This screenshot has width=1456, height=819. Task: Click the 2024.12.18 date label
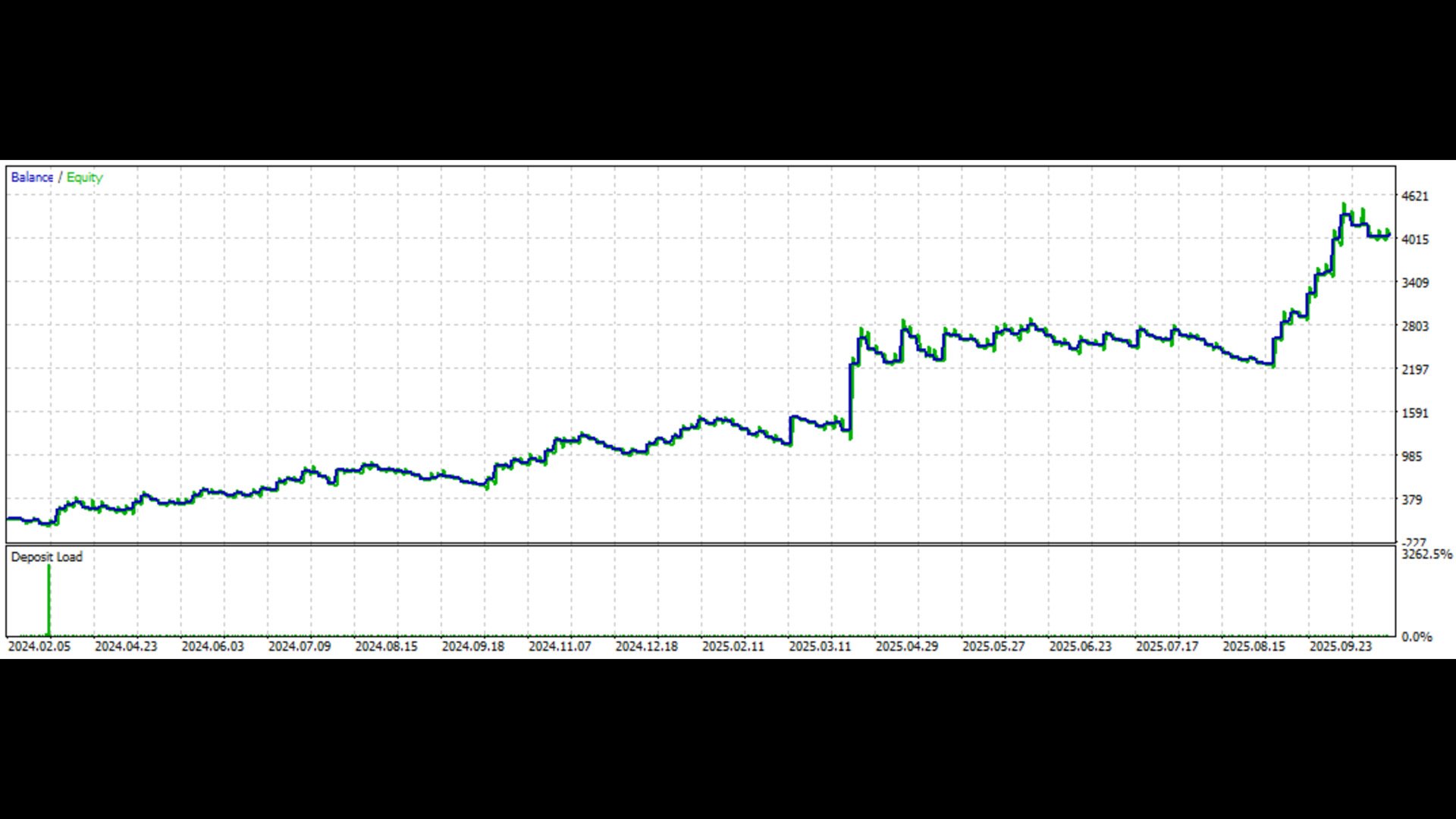point(646,646)
